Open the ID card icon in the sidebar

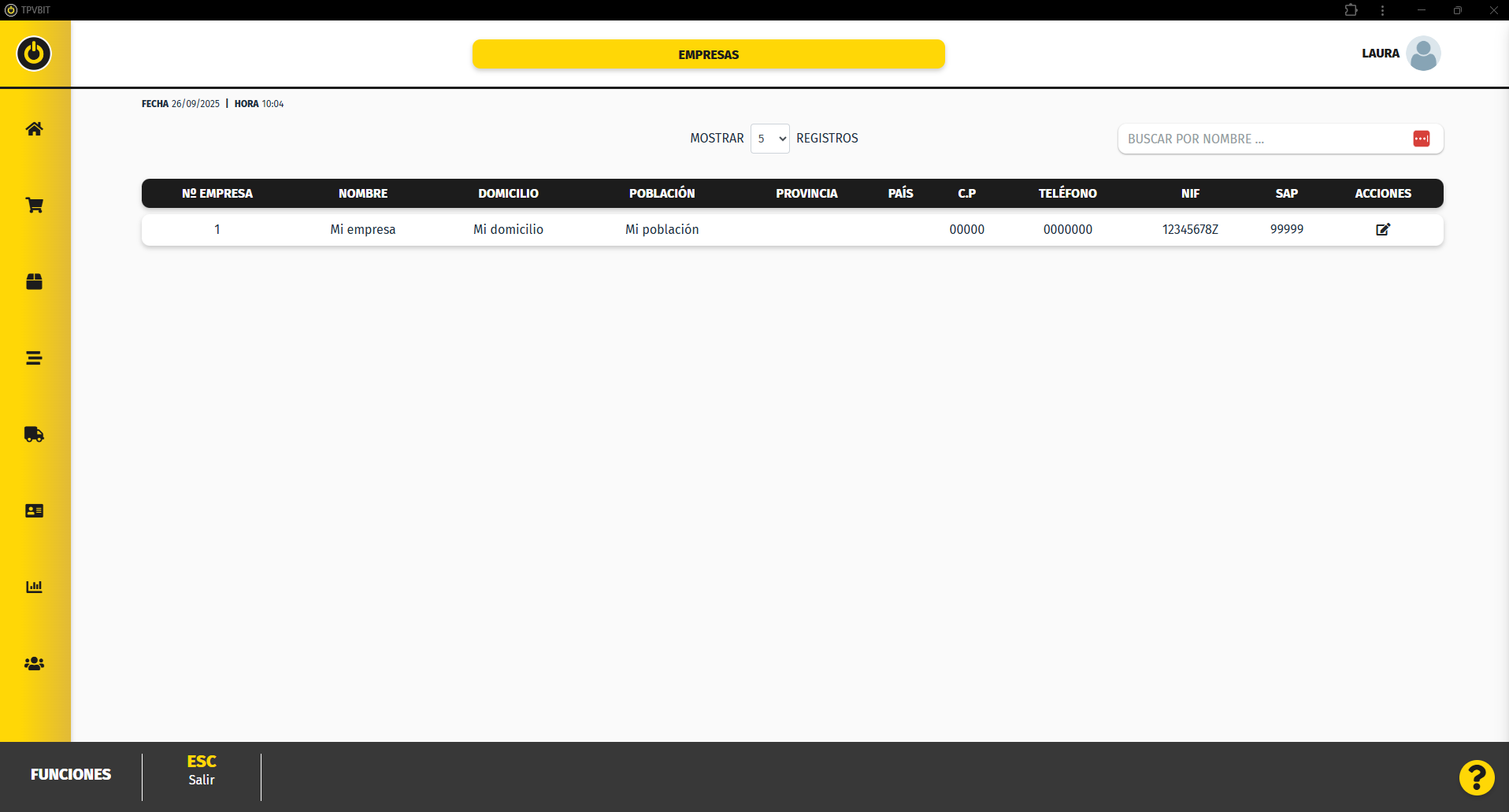coord(34,511)
